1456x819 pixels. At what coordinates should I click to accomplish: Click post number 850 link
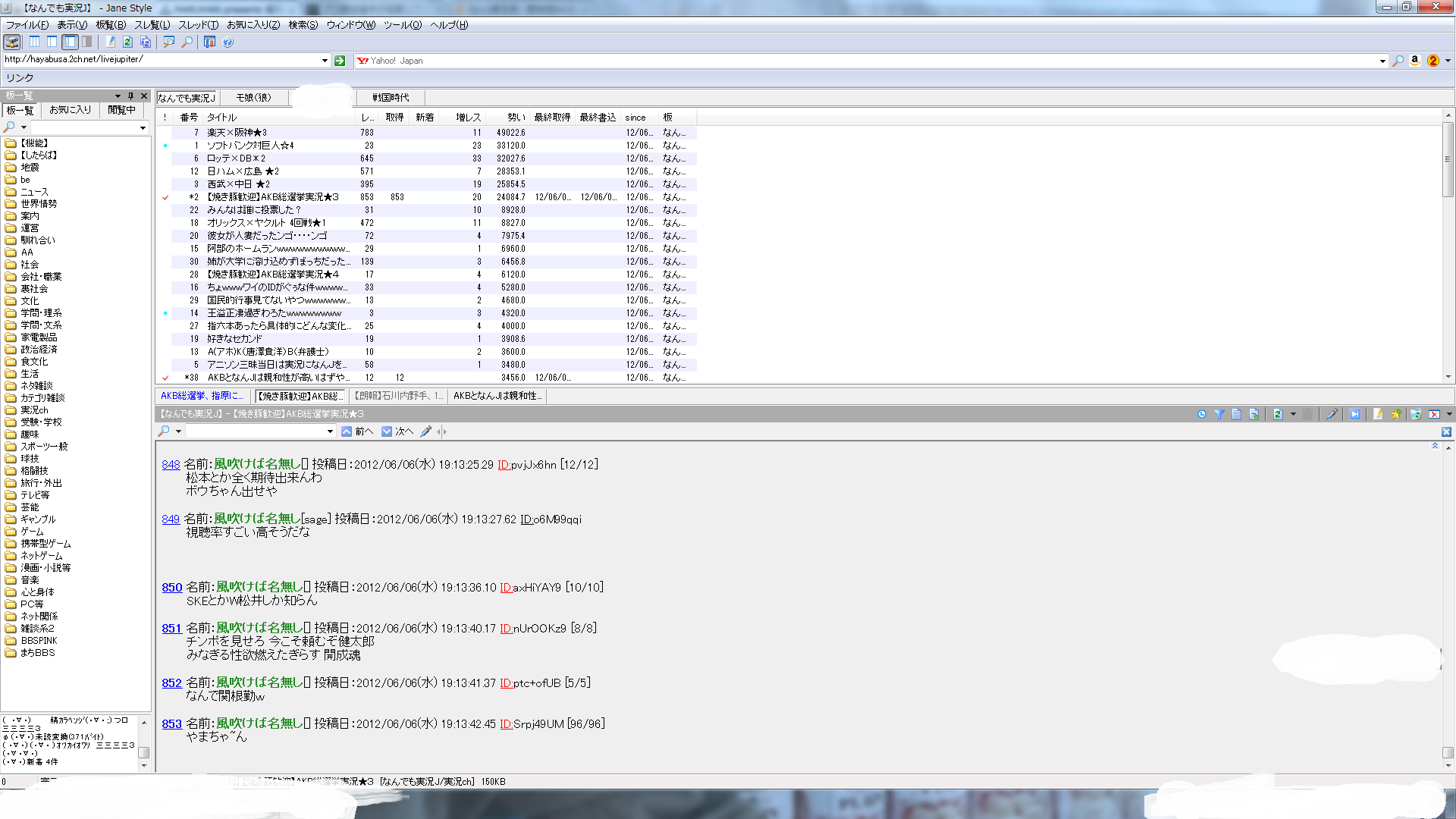click(x=171, y=588)
